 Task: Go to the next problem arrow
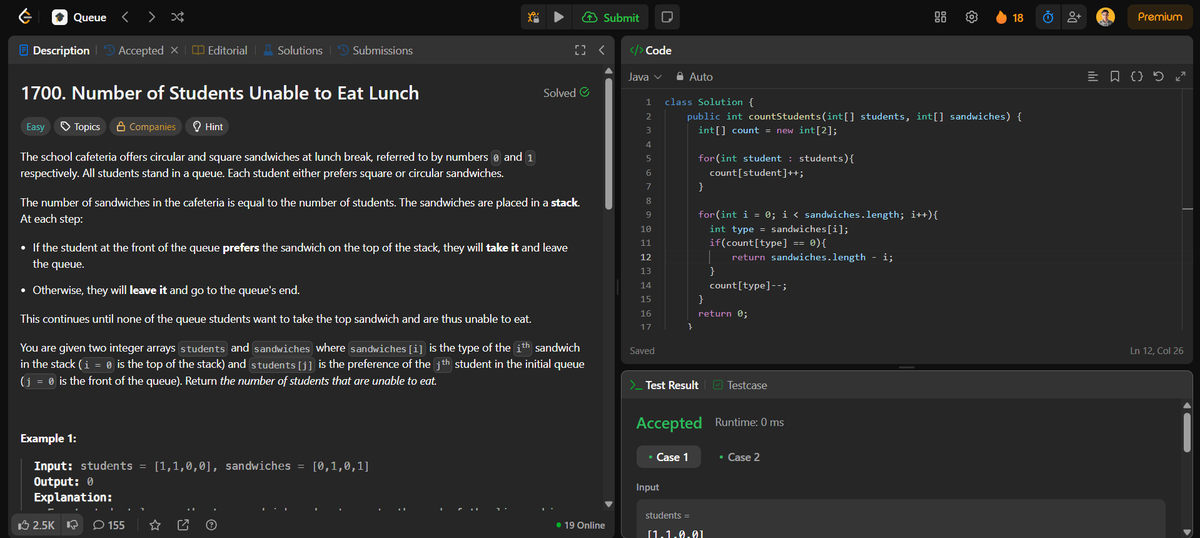point(152,17)
